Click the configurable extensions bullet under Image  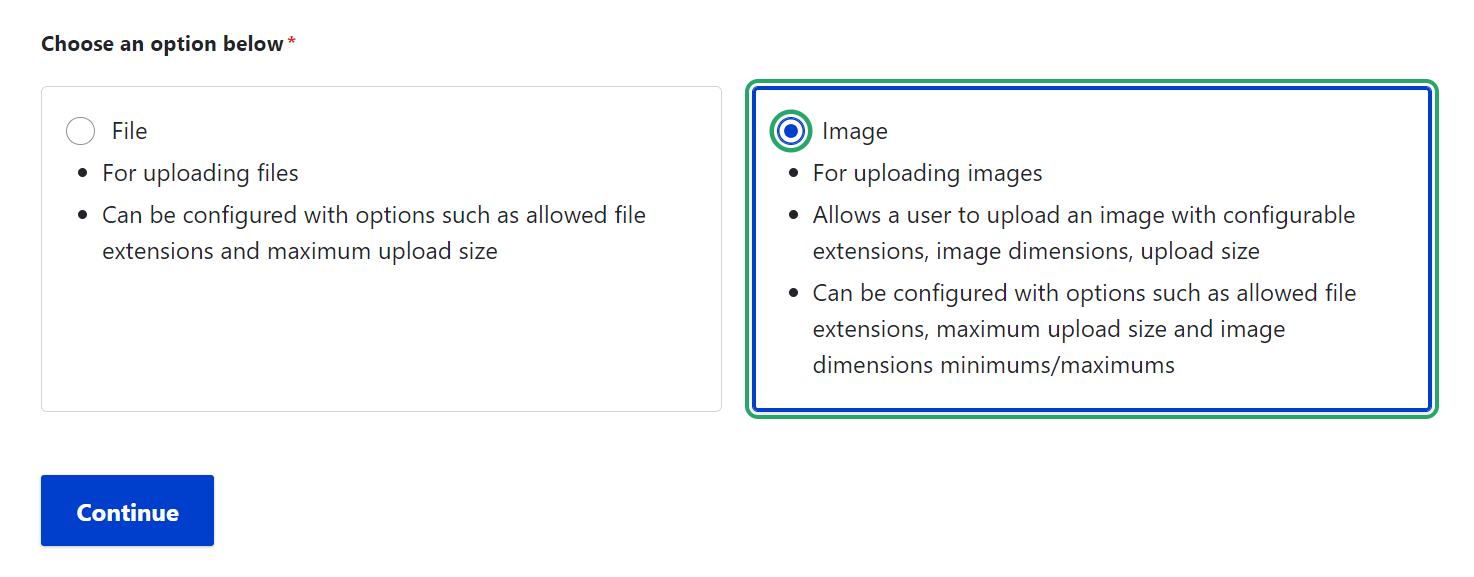(x=1082, y=232)
